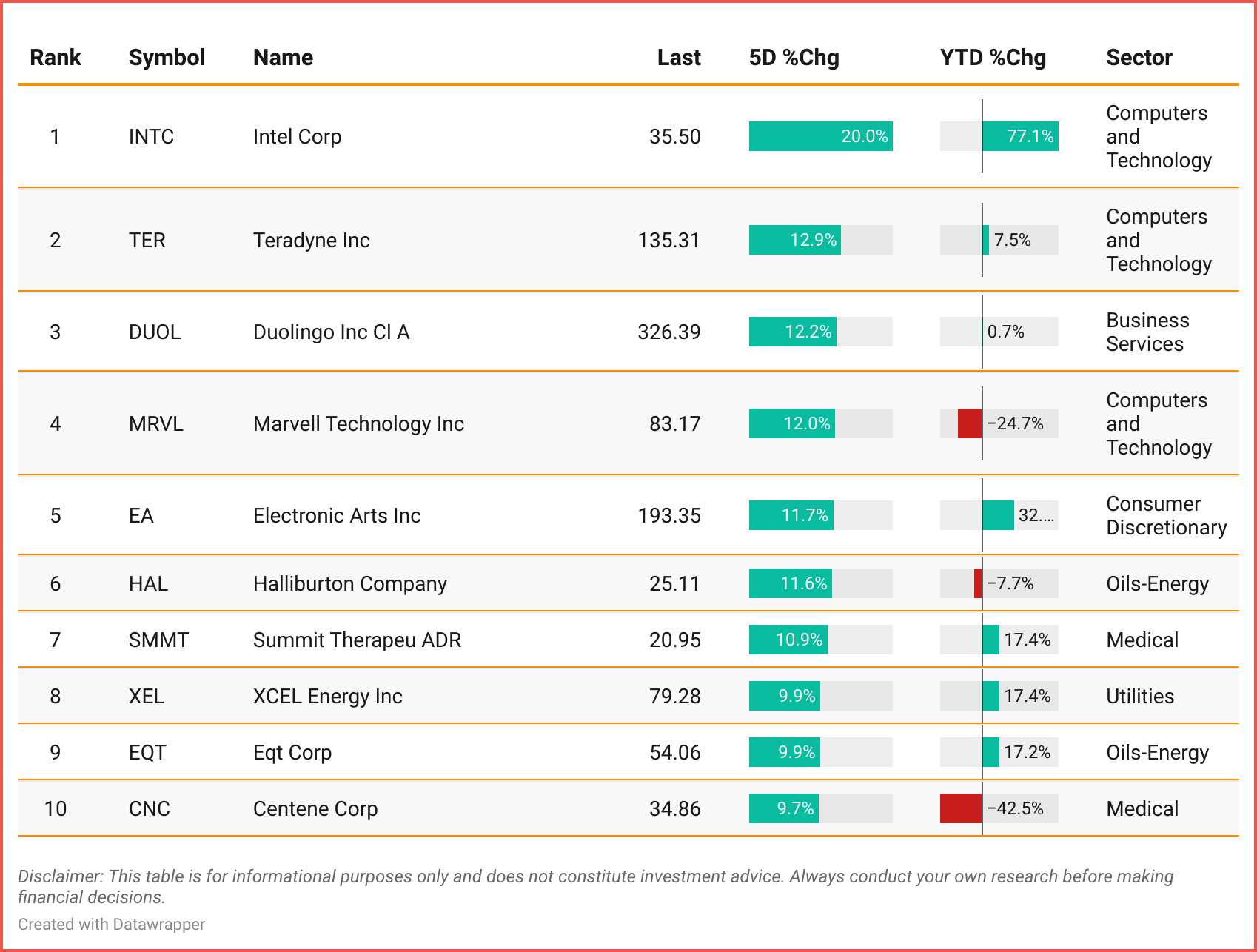Click the Rank column header
The image size is (1257, 952).
(55, 58)
